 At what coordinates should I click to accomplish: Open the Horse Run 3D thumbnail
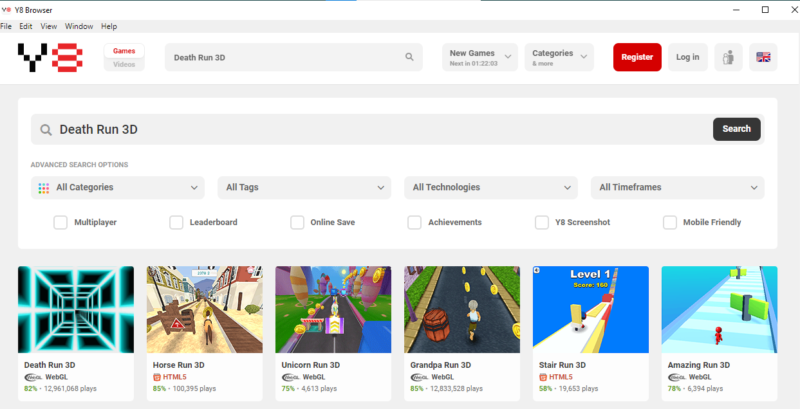click(205, 310)
